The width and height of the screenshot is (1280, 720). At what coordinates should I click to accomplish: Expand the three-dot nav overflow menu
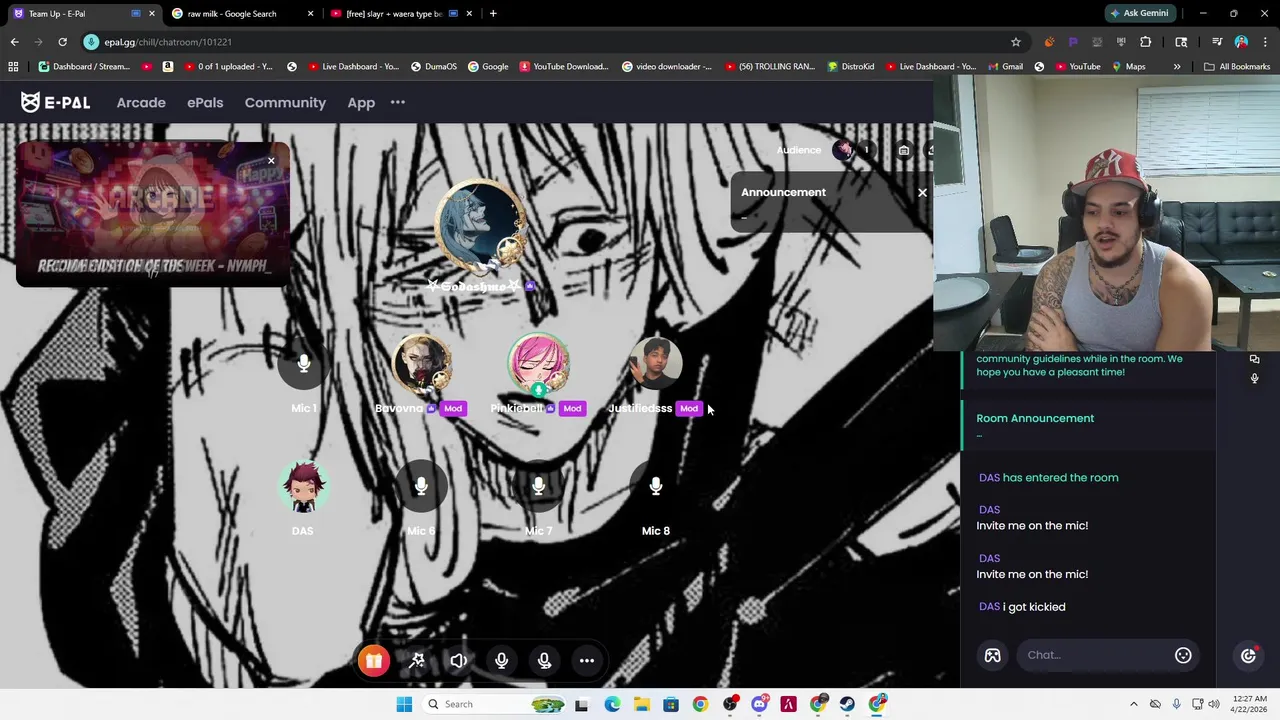(x=398, y=102)
